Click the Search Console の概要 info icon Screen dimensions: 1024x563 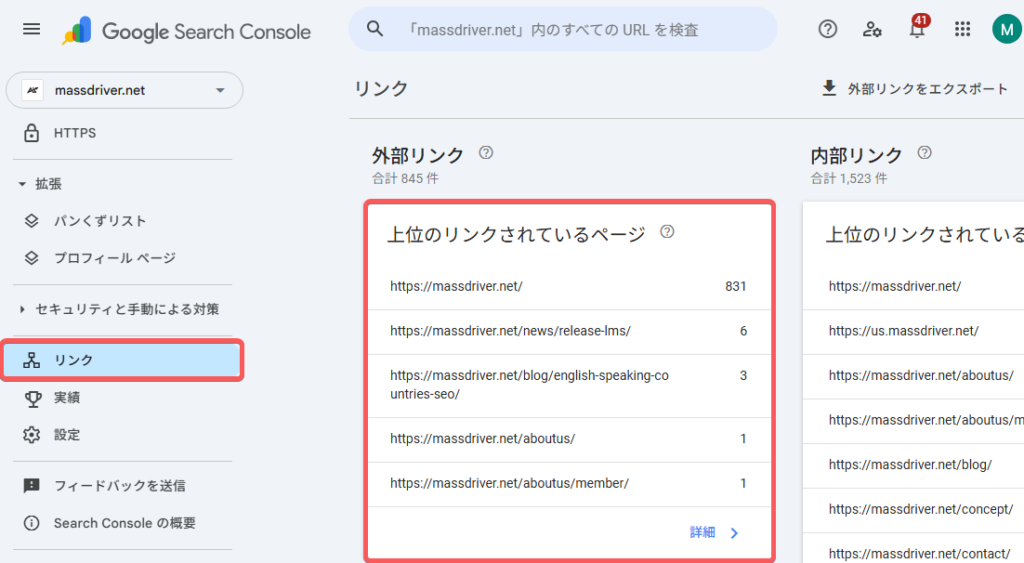coord(31,523)
